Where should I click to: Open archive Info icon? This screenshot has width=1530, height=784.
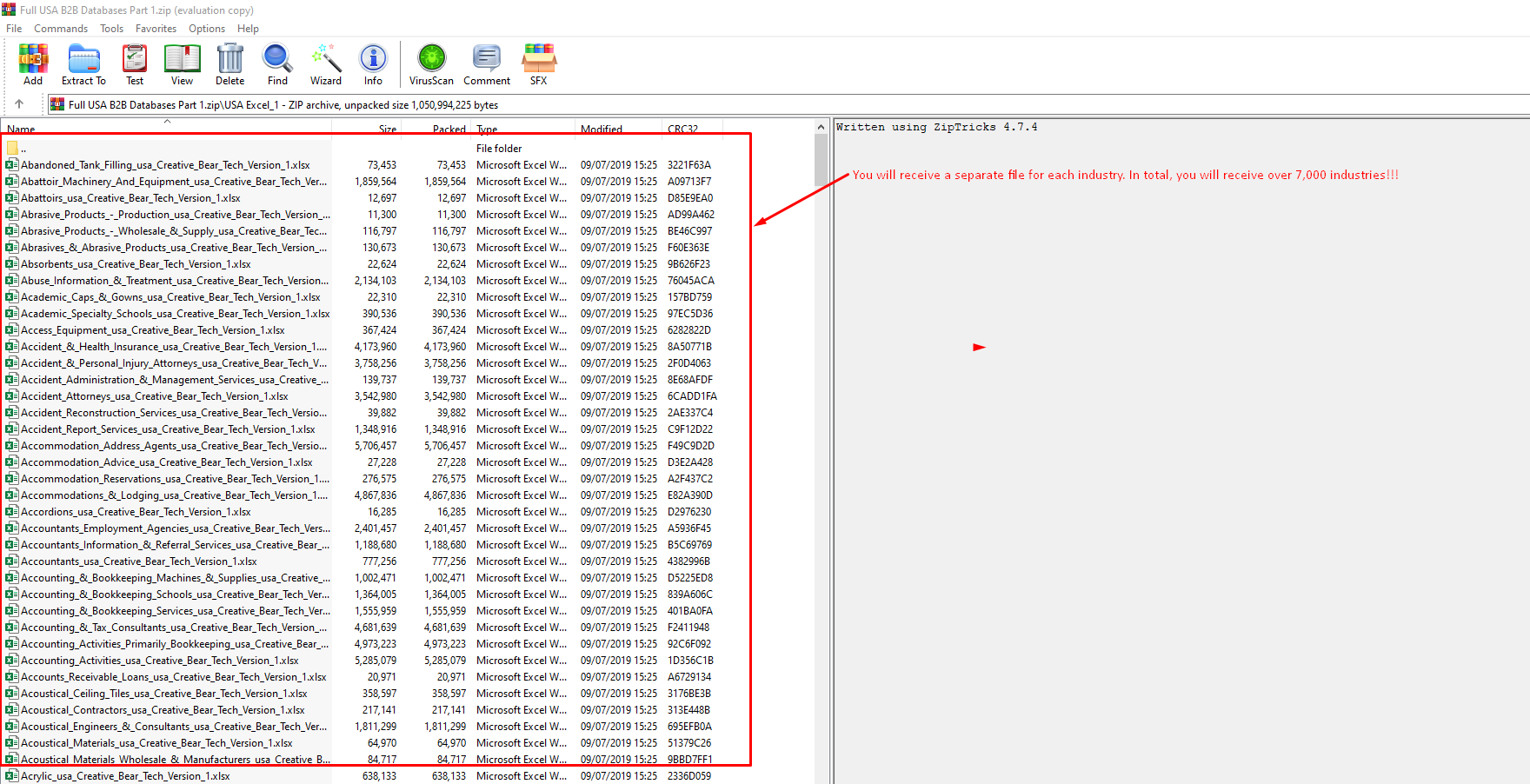[373, 64]
